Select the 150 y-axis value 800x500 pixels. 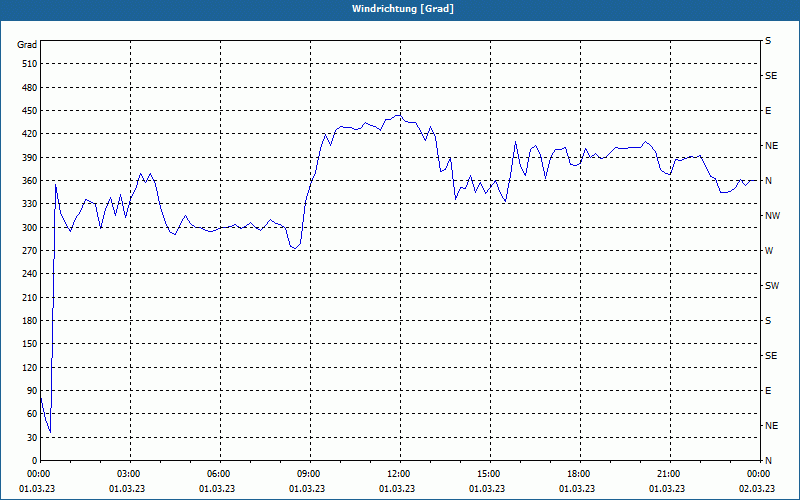pos(30,344)
